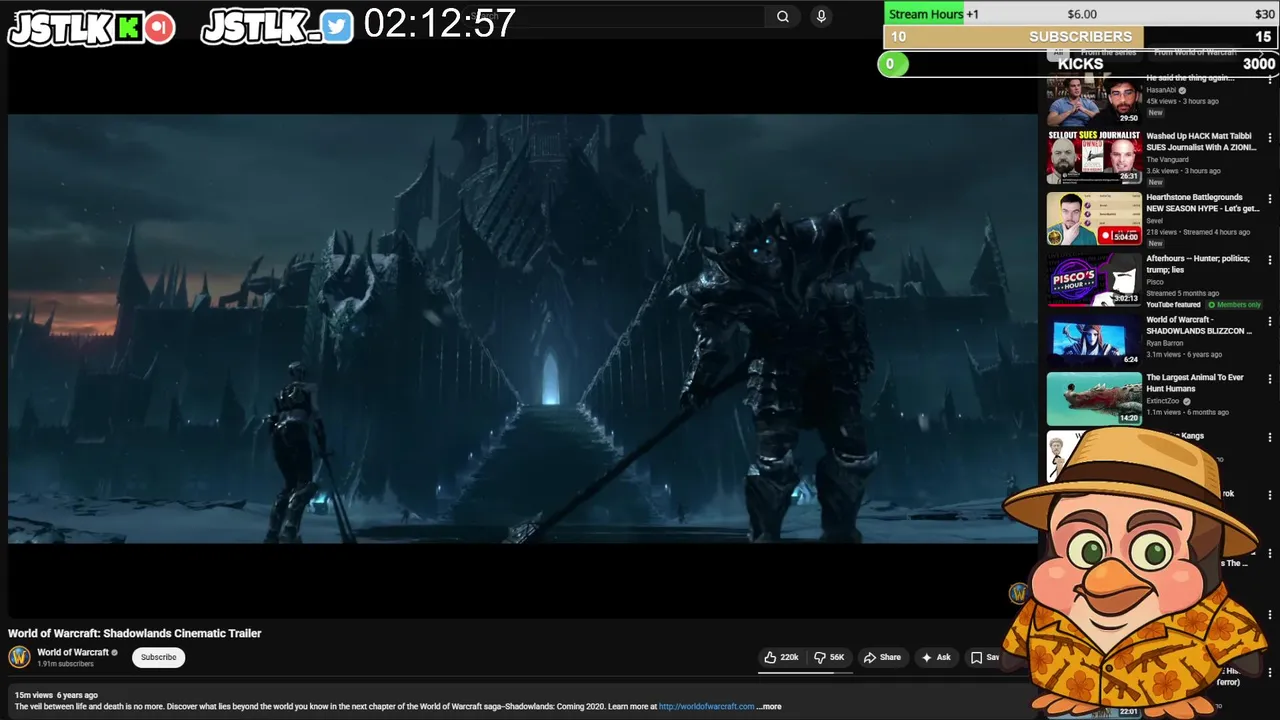Click the title 'Hearthstone Battlegrounds NEW SEASON HYPE'
The width and height of the screenshot is (1280, 720).
(1203, 203)
